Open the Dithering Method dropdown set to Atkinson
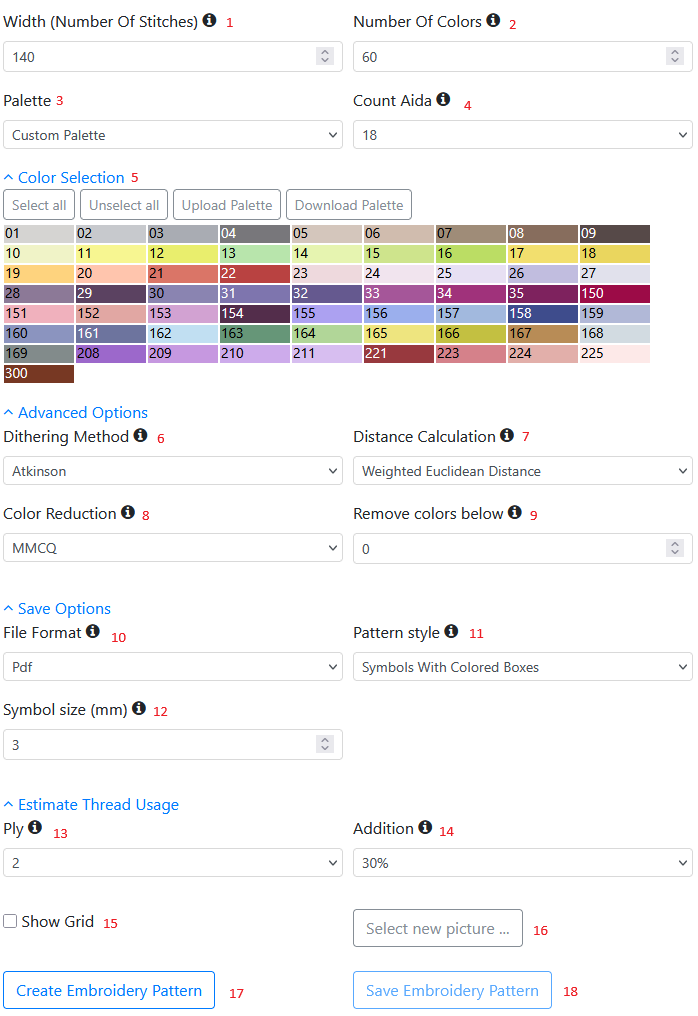This screenshot has width=698, height=1016. click(x=173, y=471)
